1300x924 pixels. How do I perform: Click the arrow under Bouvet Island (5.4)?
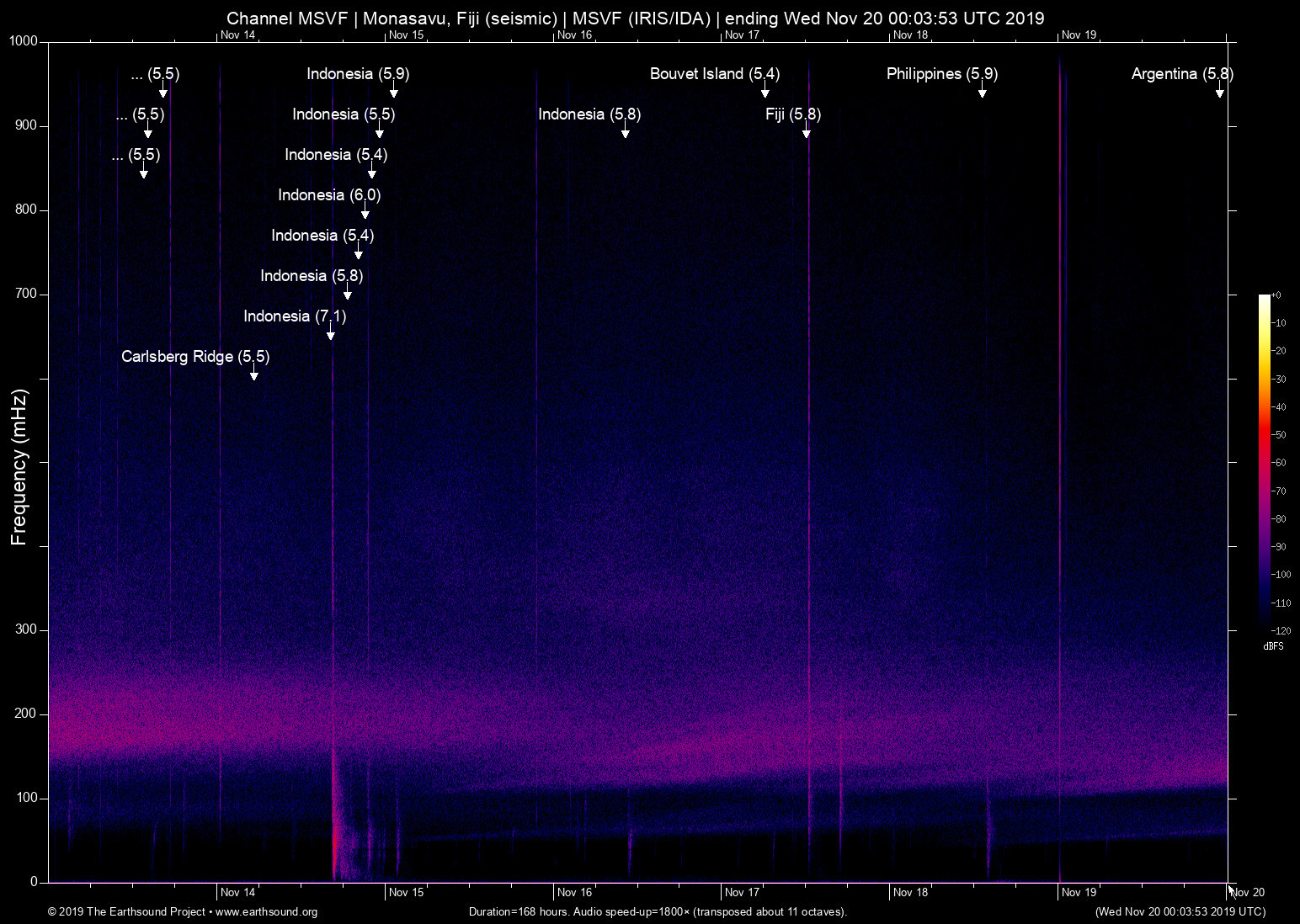765,91
